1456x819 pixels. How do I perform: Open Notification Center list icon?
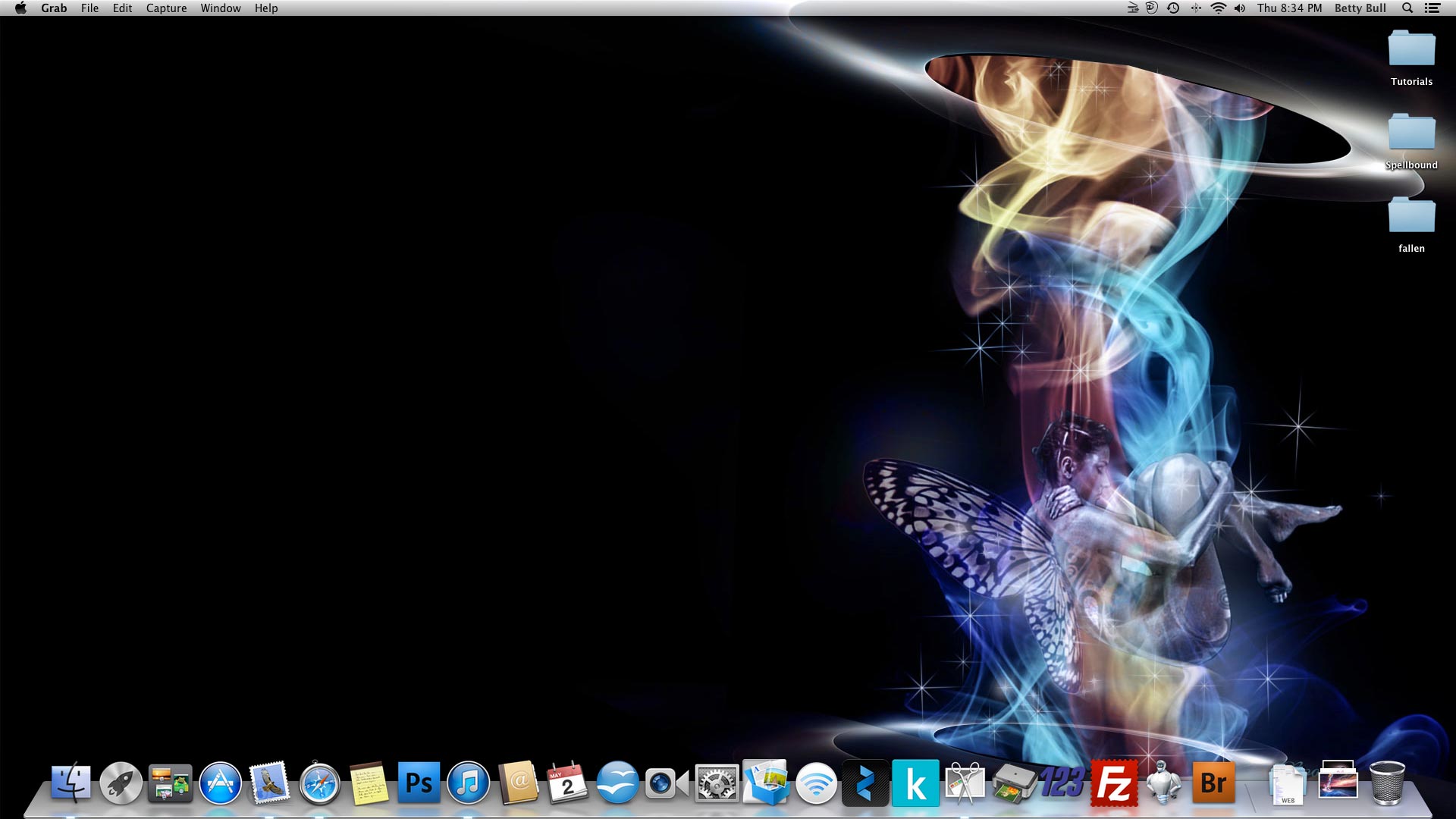tap(1432, 8)
